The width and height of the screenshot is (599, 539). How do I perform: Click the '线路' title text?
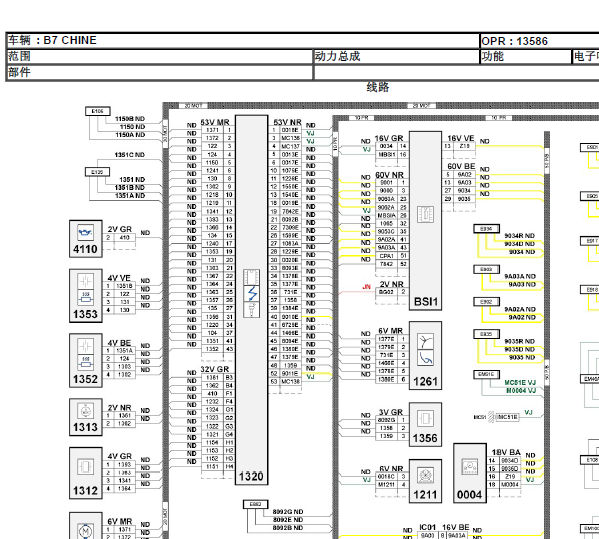378,87
